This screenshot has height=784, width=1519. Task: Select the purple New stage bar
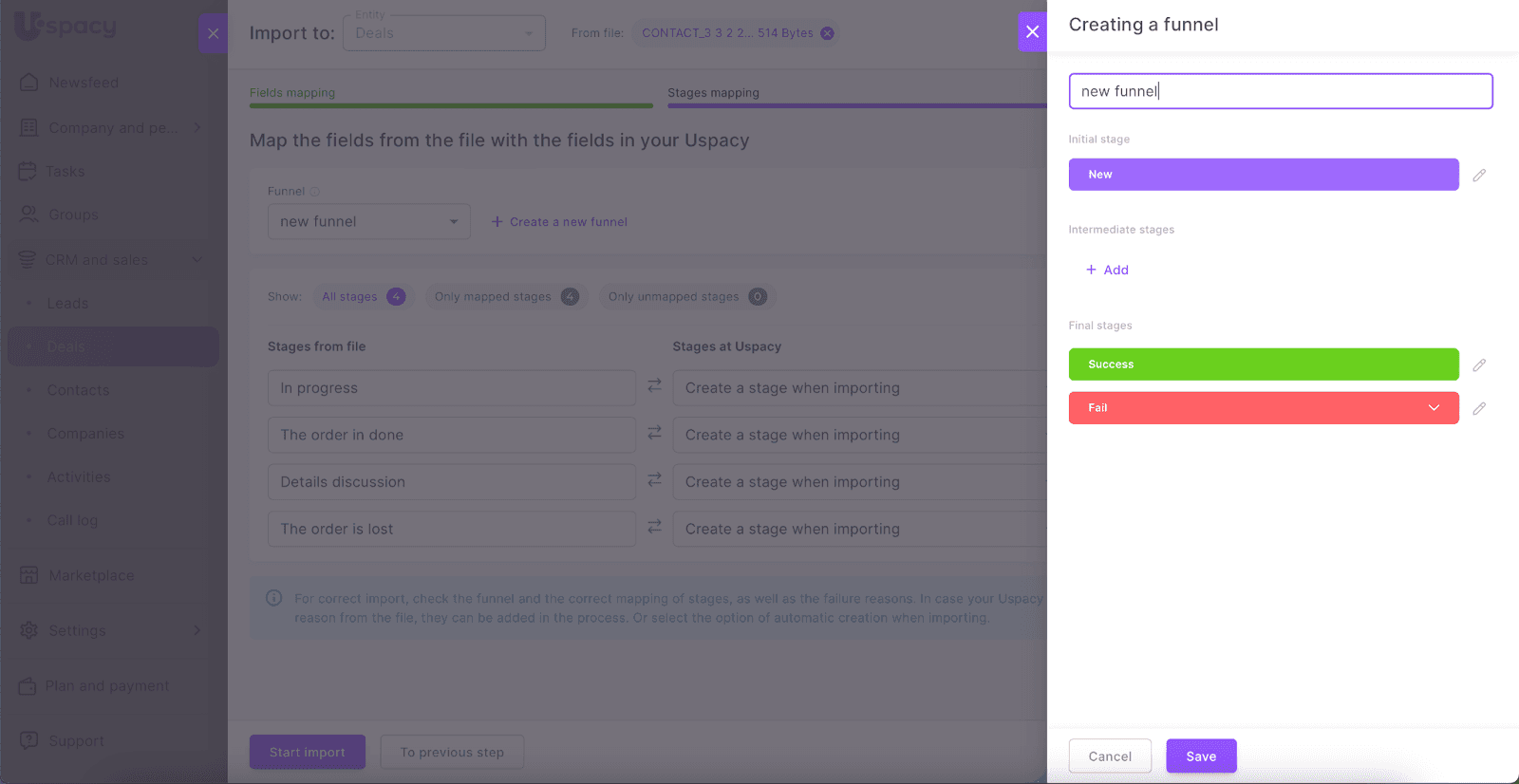click(x=1264, y=175)
